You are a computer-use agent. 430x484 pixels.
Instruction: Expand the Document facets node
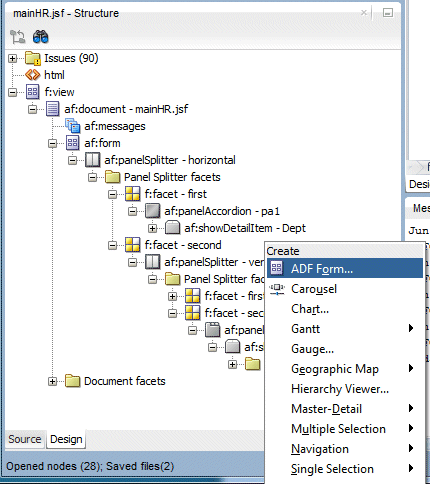coord(52,381)
